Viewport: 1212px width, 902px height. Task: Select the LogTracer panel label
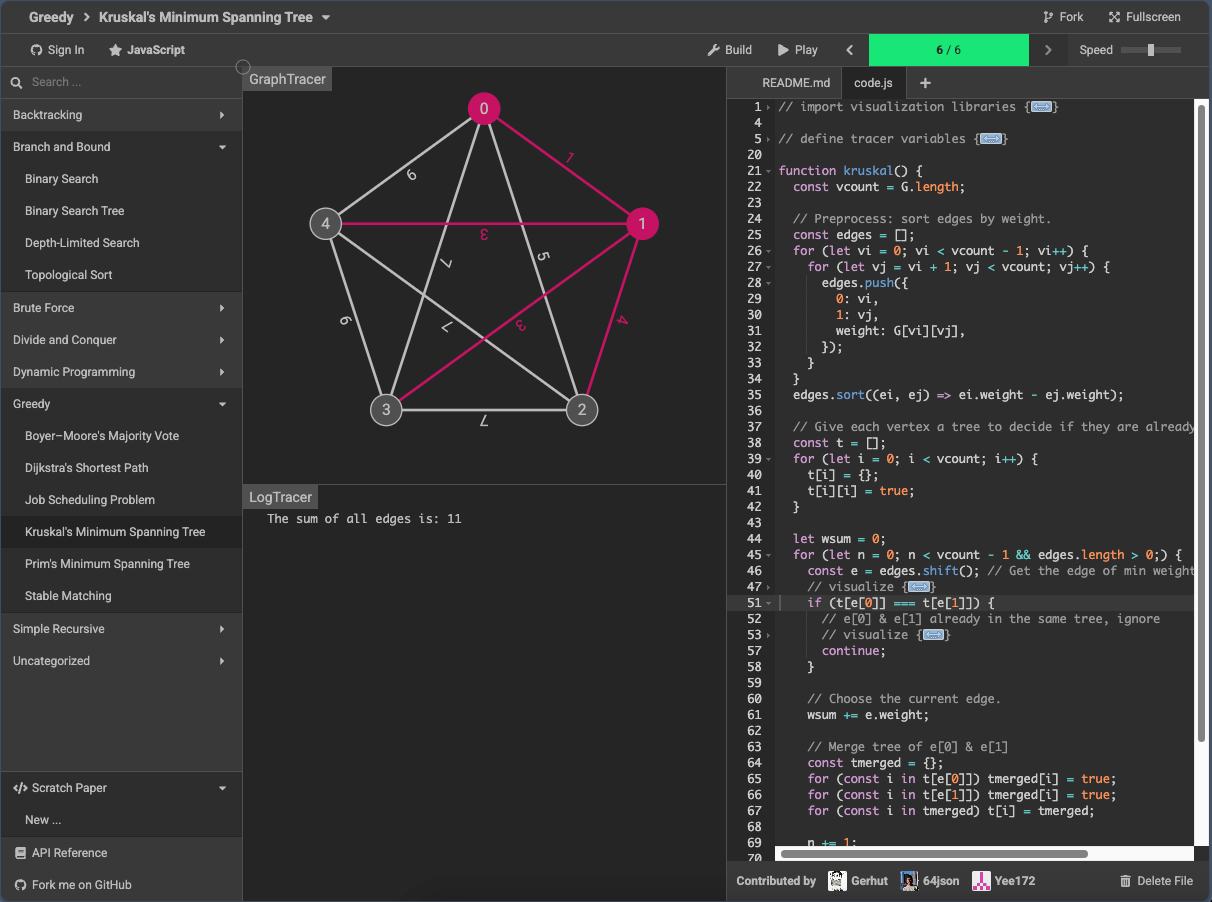(x=280, y=497)
